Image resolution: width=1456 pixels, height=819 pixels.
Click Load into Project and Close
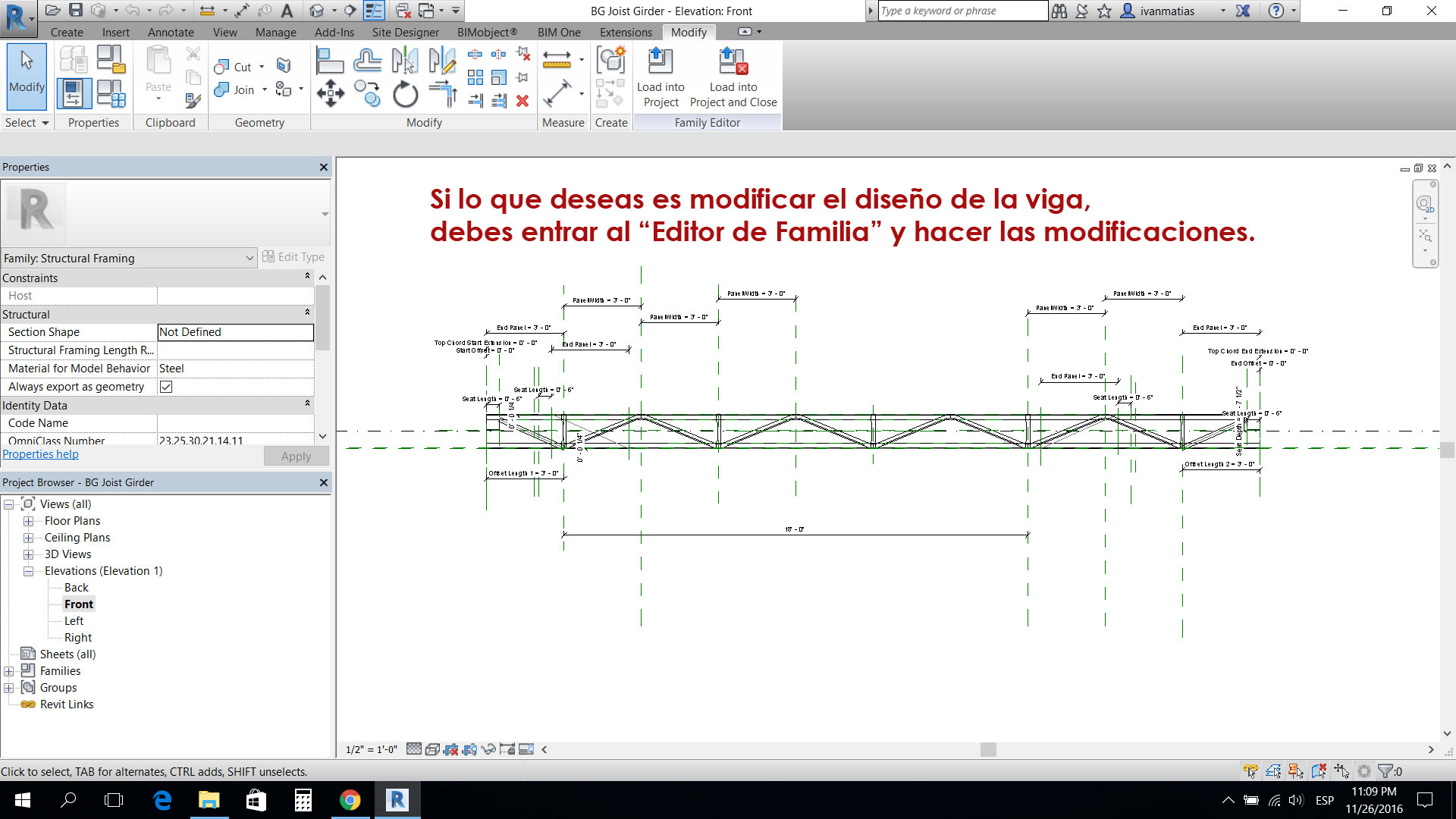[733, 76]
